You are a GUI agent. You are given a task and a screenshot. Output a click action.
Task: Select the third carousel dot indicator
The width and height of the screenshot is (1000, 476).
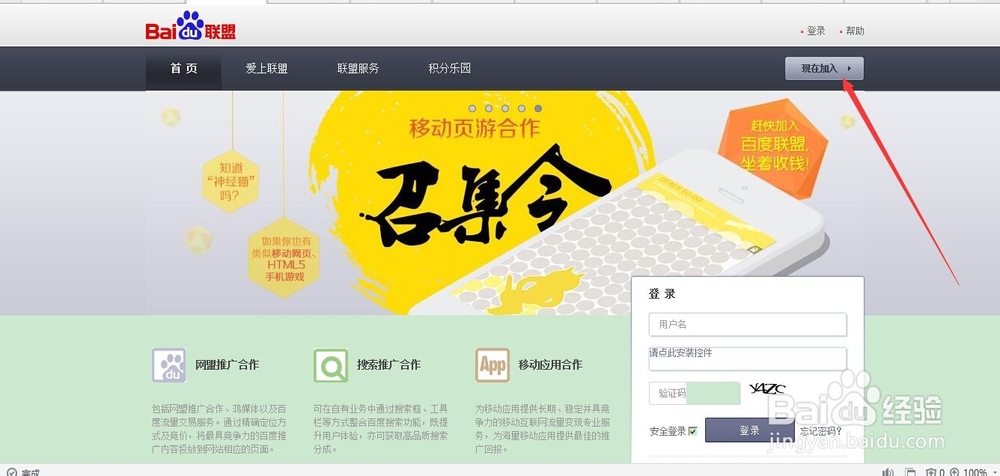505,108
